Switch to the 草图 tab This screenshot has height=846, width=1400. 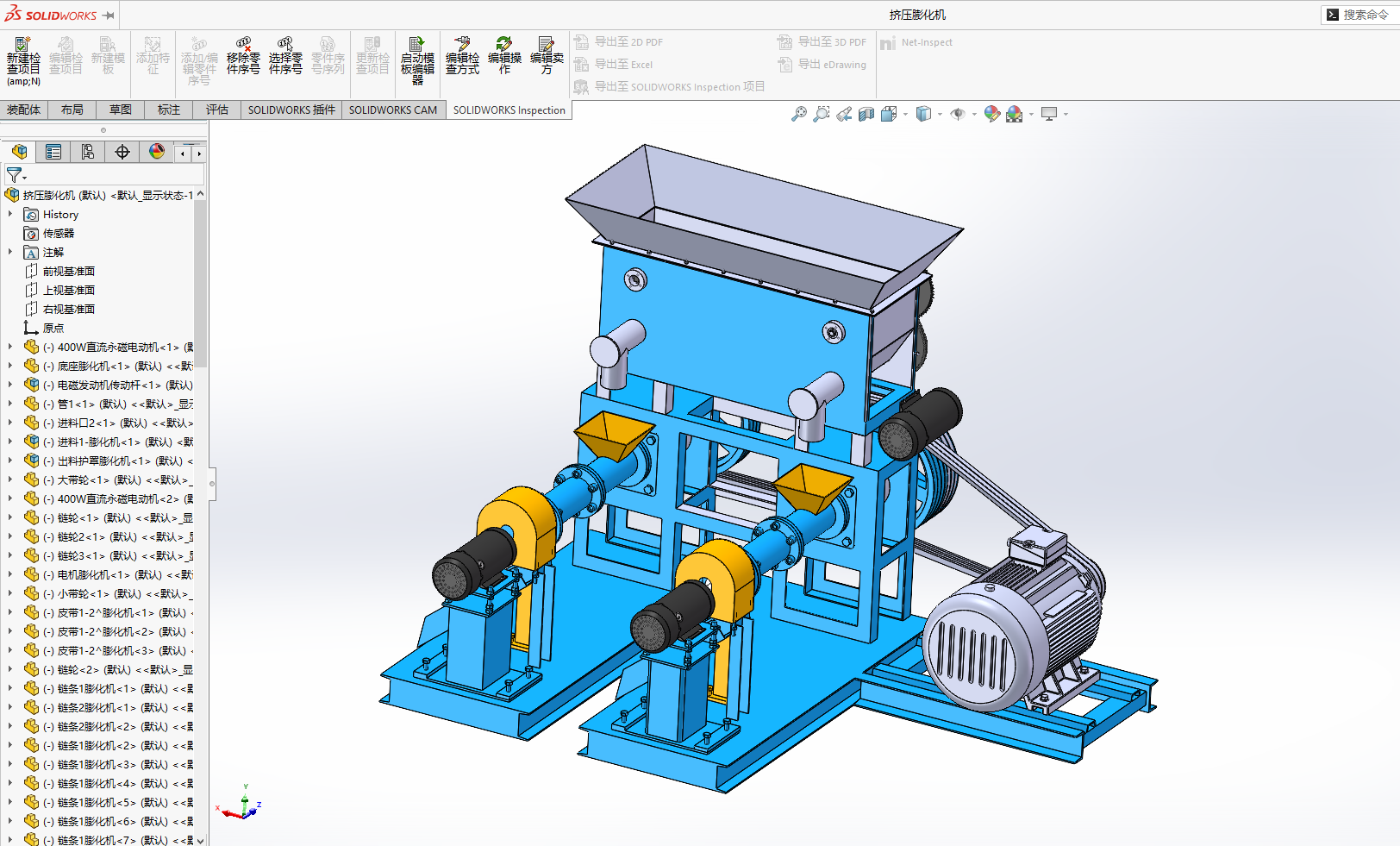coord(121,110)
